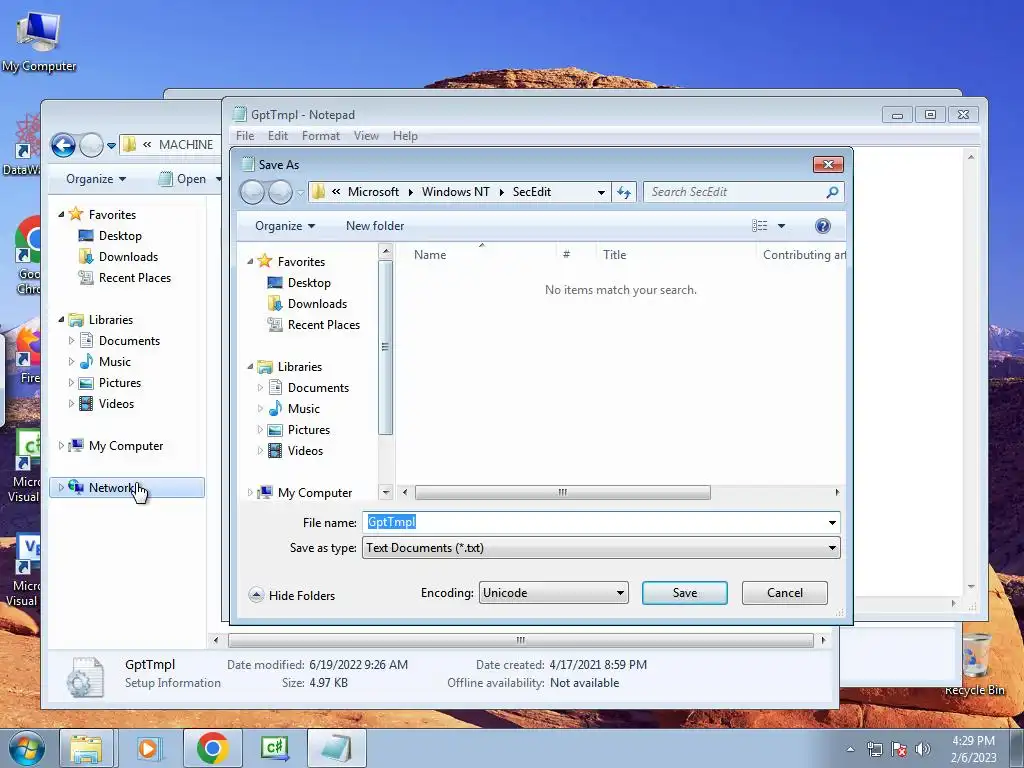Image resolution: width=1024 pixels, height=768 pixels.
Task: Open the change view icon in Save As
Action: (x=760, y=226)
